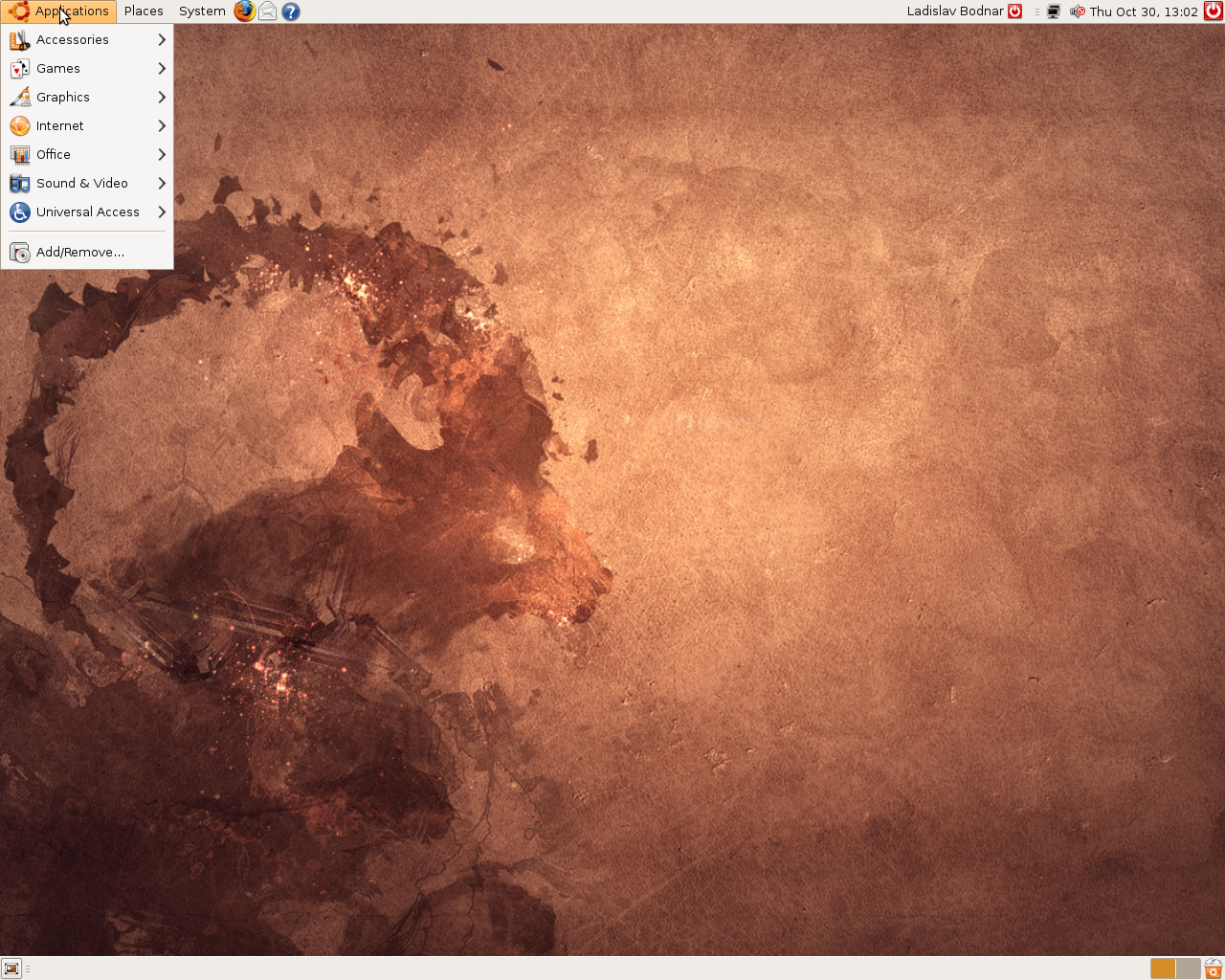Click the Ubuntu logo in Applications menu

[x=19, y=11]
